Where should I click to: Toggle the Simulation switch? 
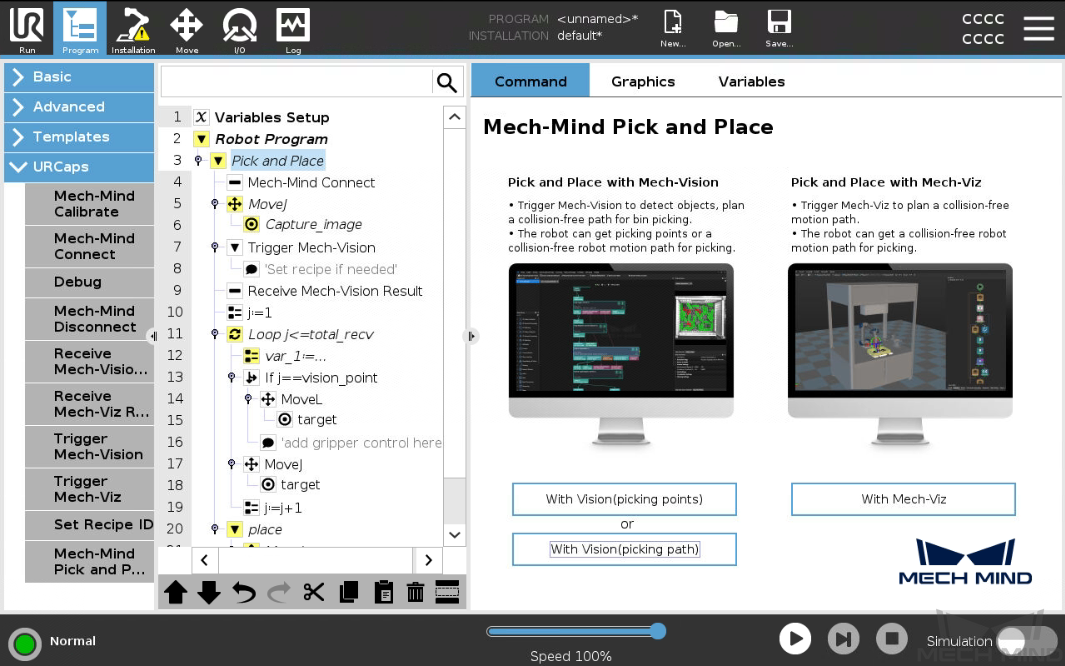tap(1026, 640)
